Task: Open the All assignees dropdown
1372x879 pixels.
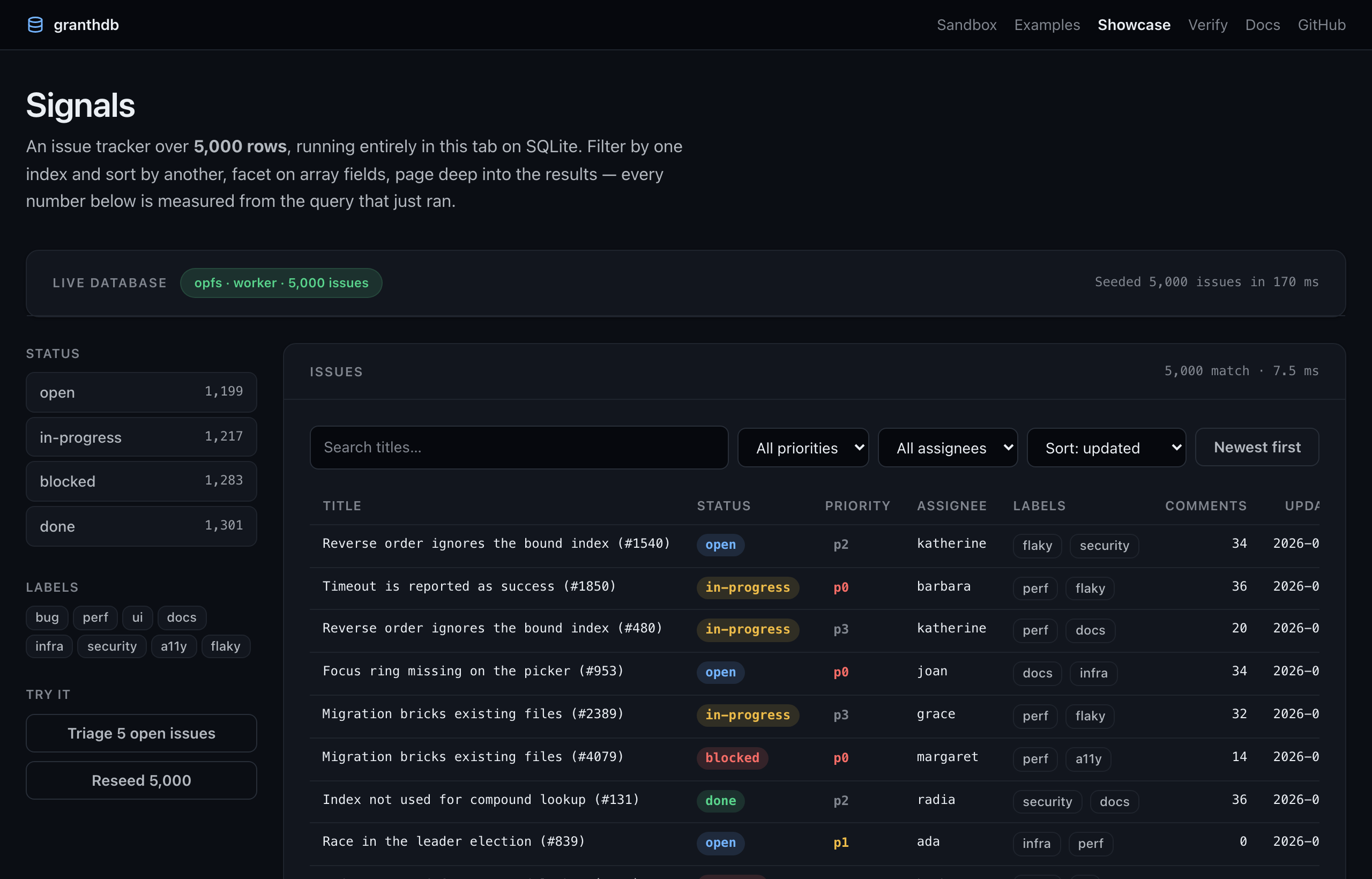Action: coord(947,448)
